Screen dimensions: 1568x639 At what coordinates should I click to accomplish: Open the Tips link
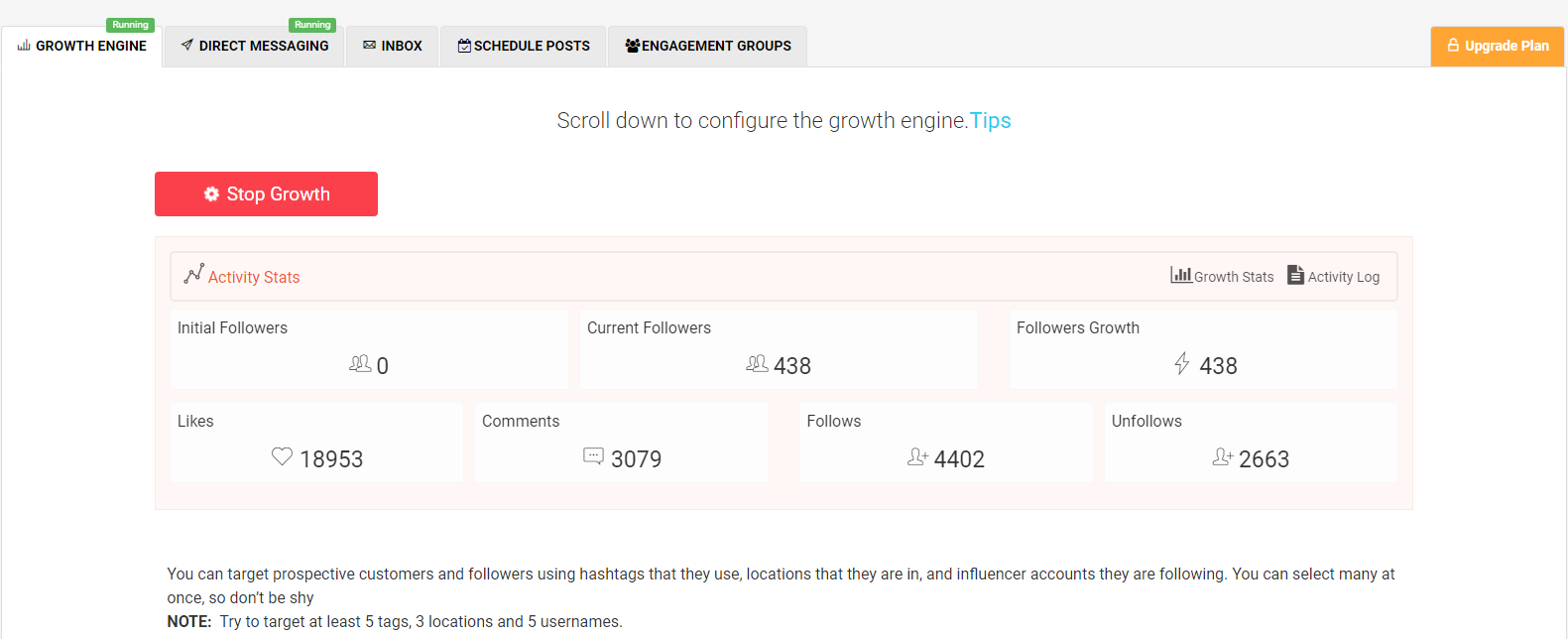pyautogui.click(x=990, y=121)
